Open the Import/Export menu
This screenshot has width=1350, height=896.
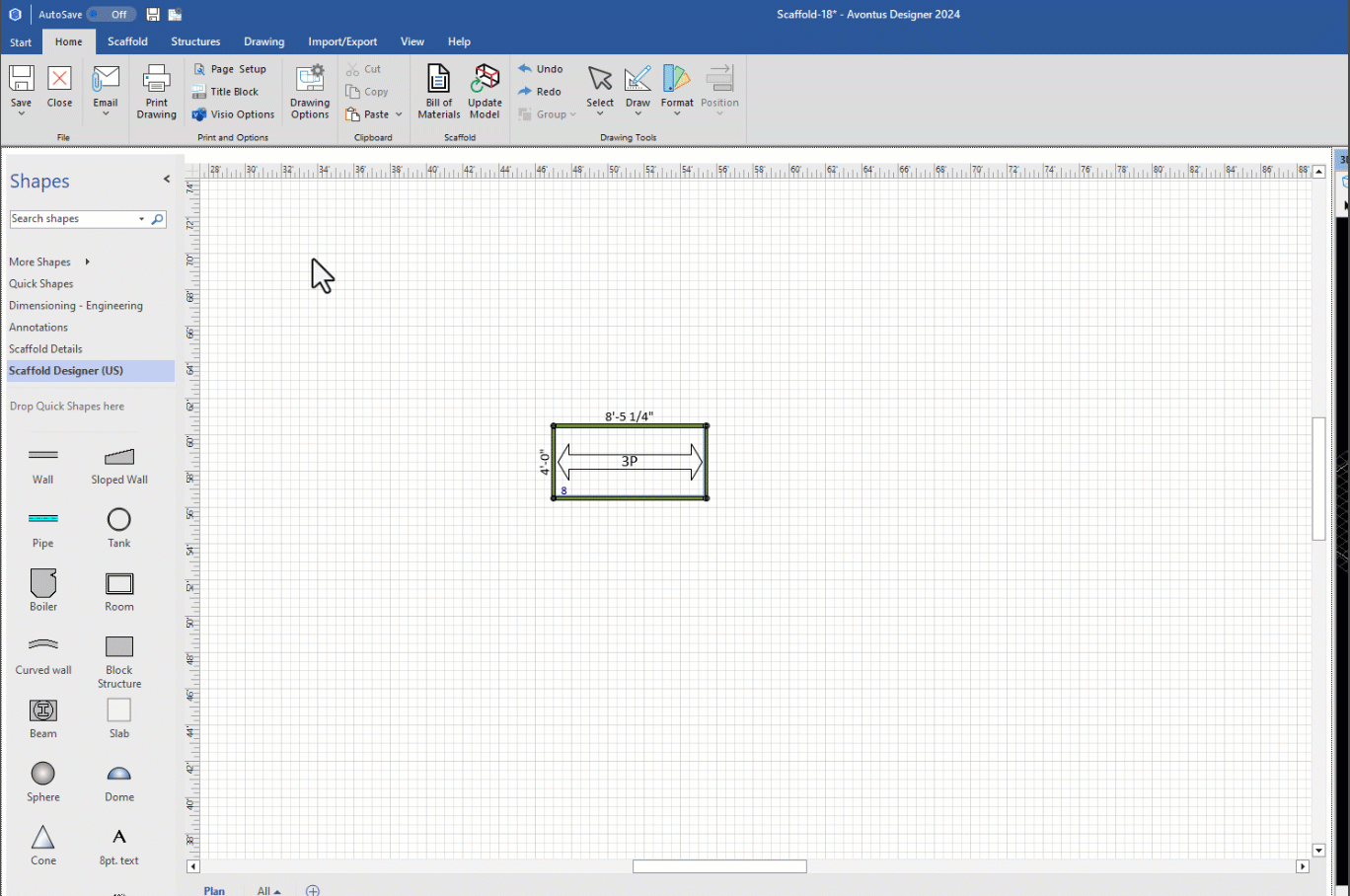point(342,41)
